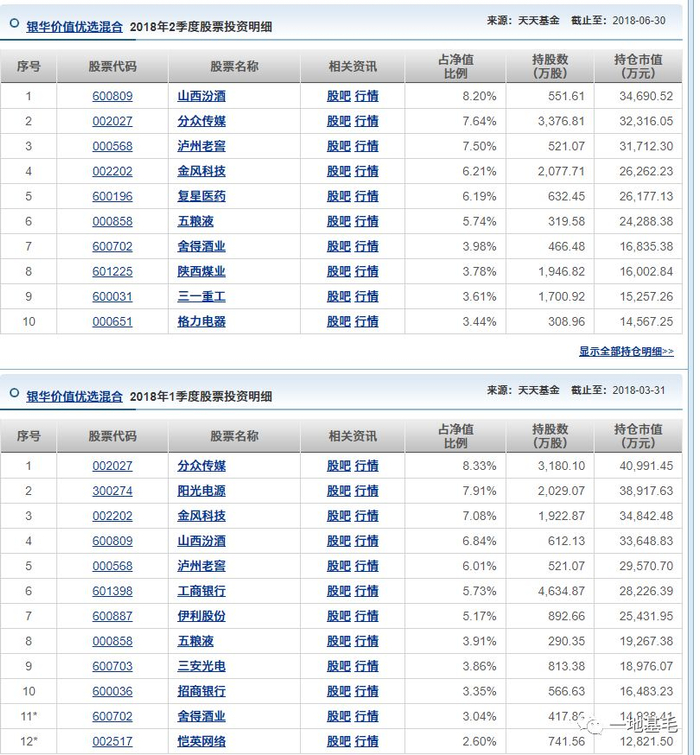Click 显示全部持仓明细>> link
700x755 pixels.
click(x=626, y=351)
